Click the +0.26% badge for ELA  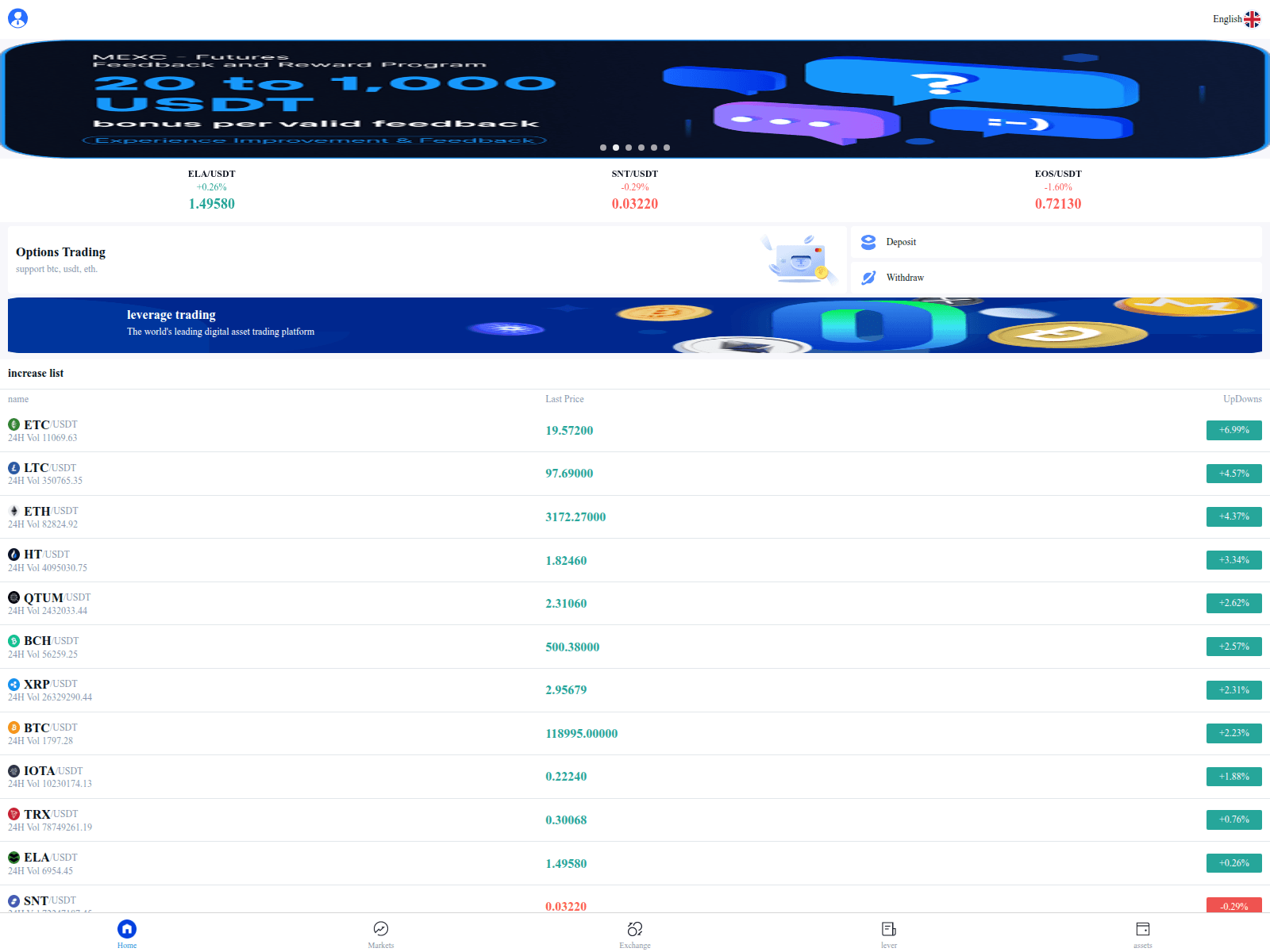1234,863
